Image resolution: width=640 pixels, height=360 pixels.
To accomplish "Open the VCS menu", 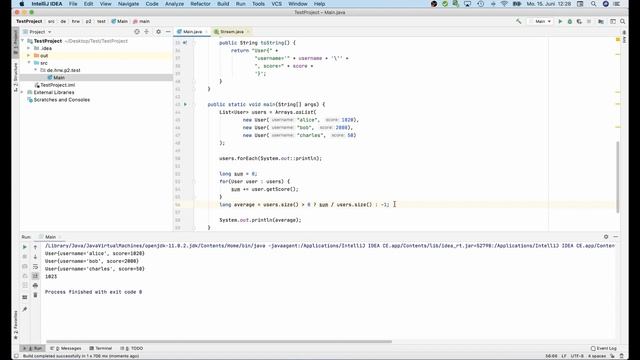I will [x=277, y=4].
